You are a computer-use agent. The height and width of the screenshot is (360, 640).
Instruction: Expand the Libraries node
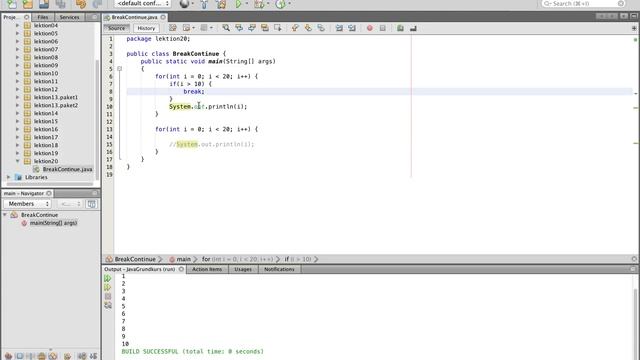coord(9,177)
